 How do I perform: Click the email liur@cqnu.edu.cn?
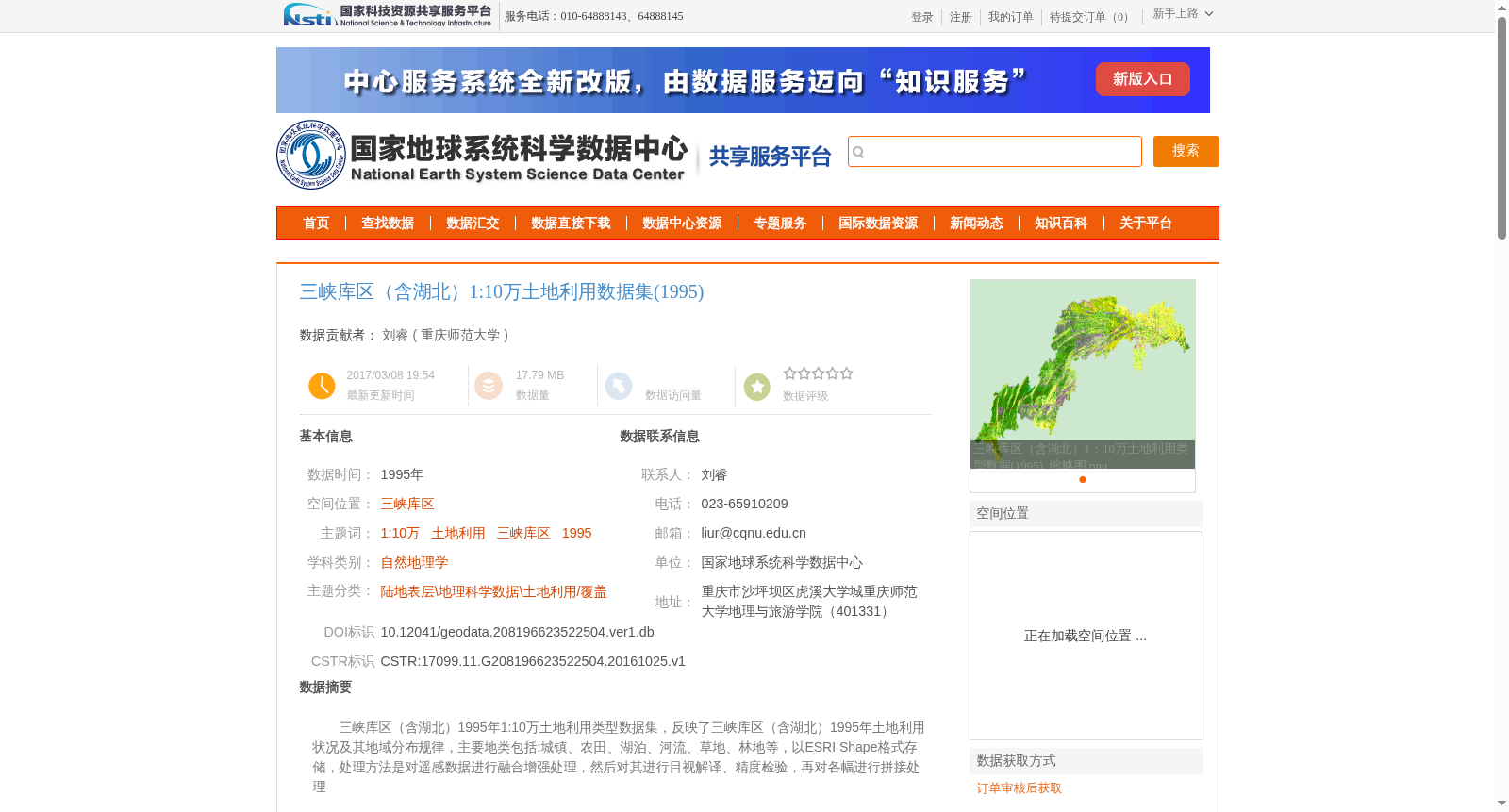coord(754,533)
